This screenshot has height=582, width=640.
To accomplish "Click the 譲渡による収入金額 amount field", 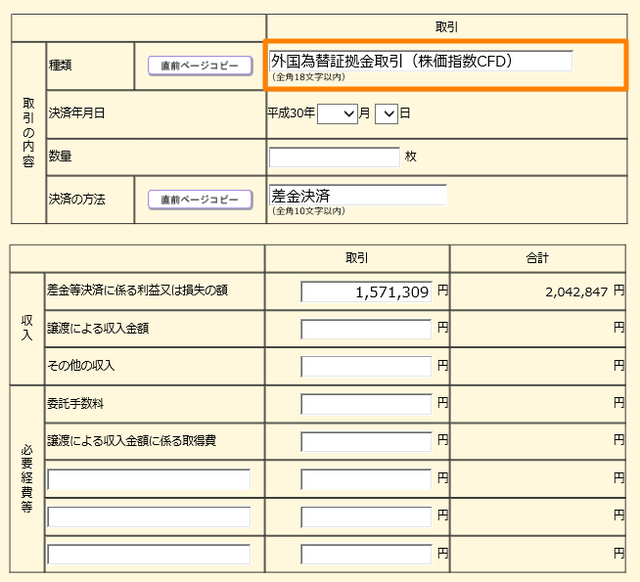I will (366, 329).
